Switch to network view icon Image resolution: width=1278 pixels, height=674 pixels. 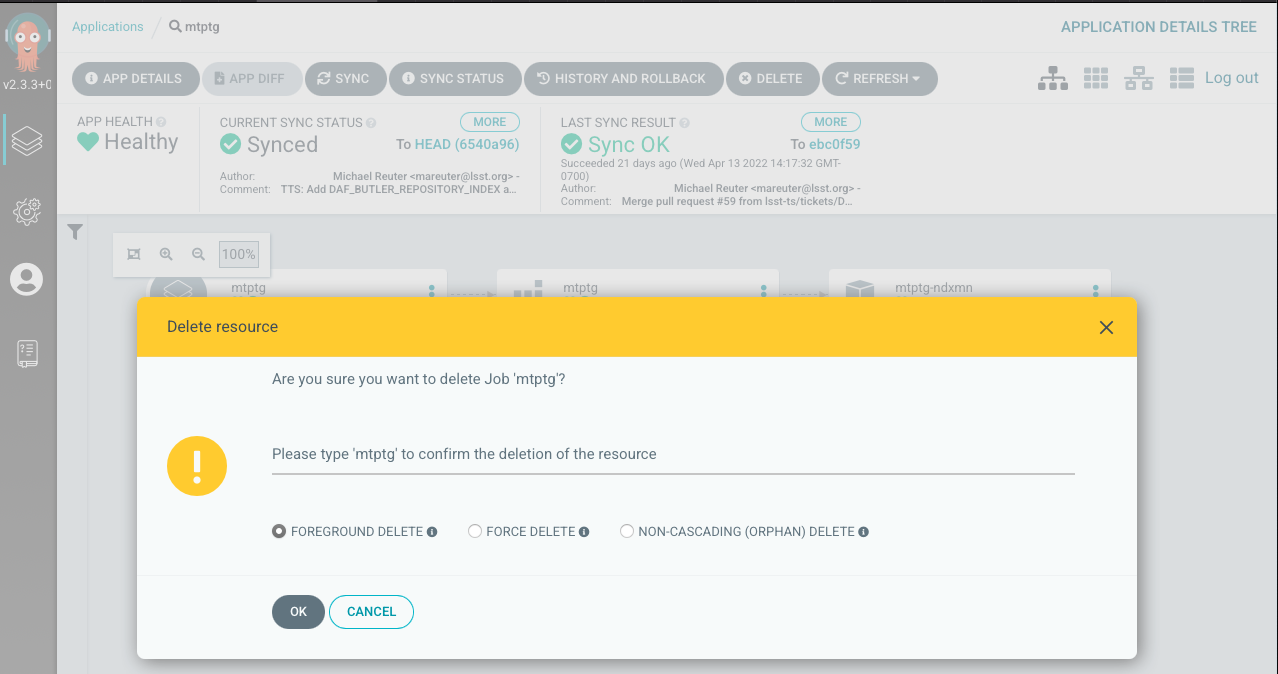[1139, 78]
